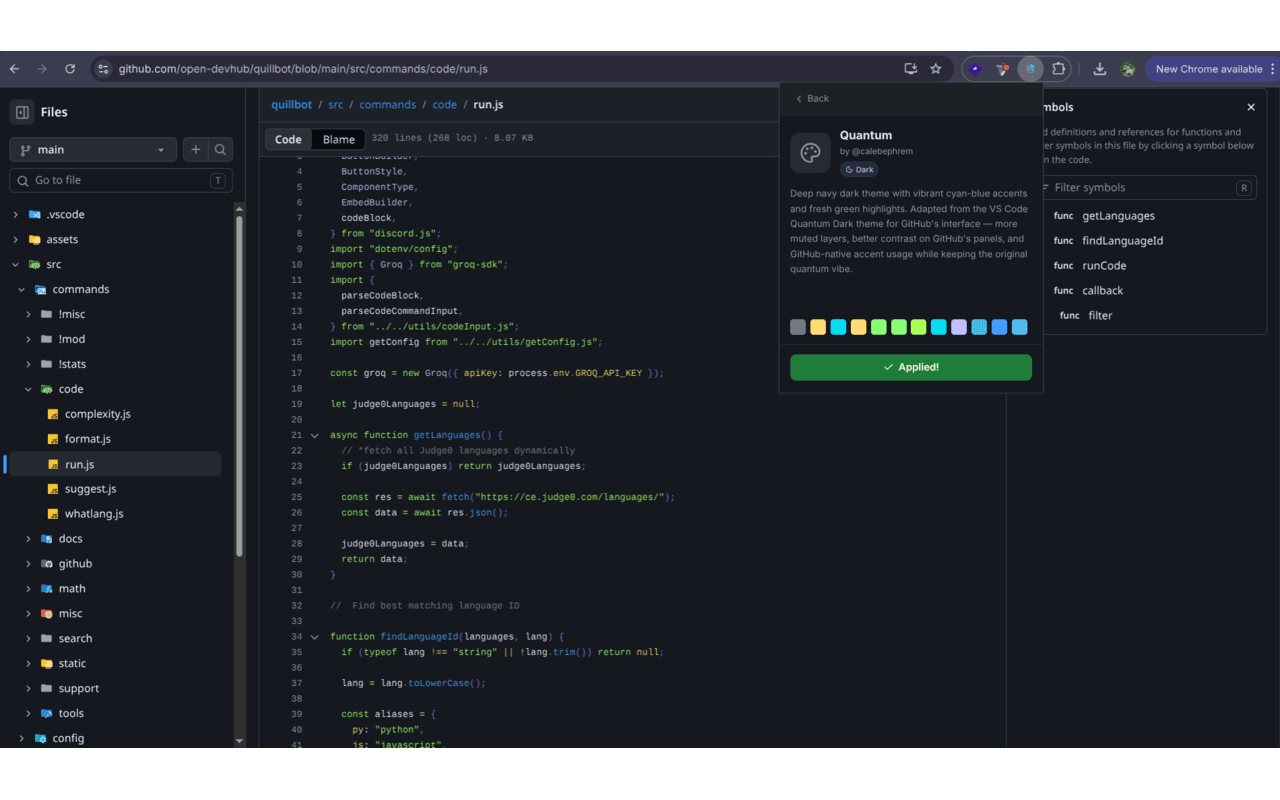Click New Chrome available button
Viewport: 1280px width, 800px height.
[1208, 69]
